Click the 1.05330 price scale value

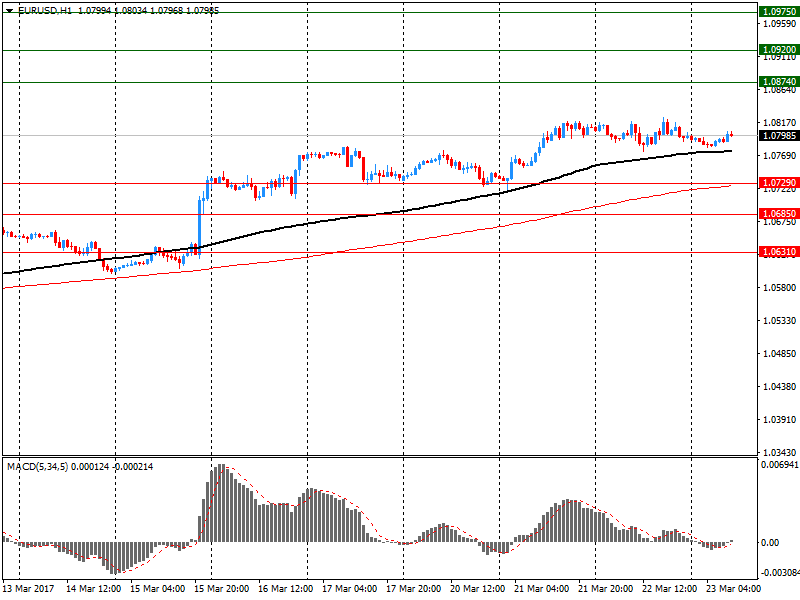click(779, 321)
